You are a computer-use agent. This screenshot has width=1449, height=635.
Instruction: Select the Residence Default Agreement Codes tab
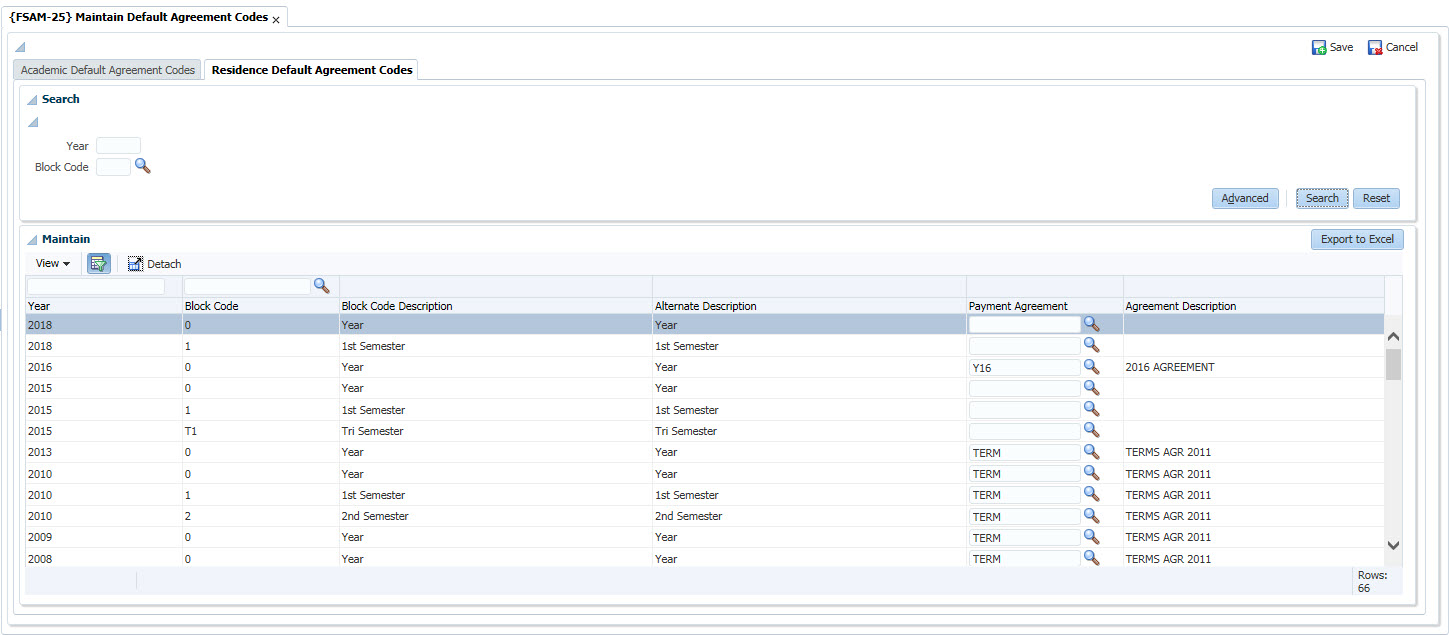pos(311,69)
